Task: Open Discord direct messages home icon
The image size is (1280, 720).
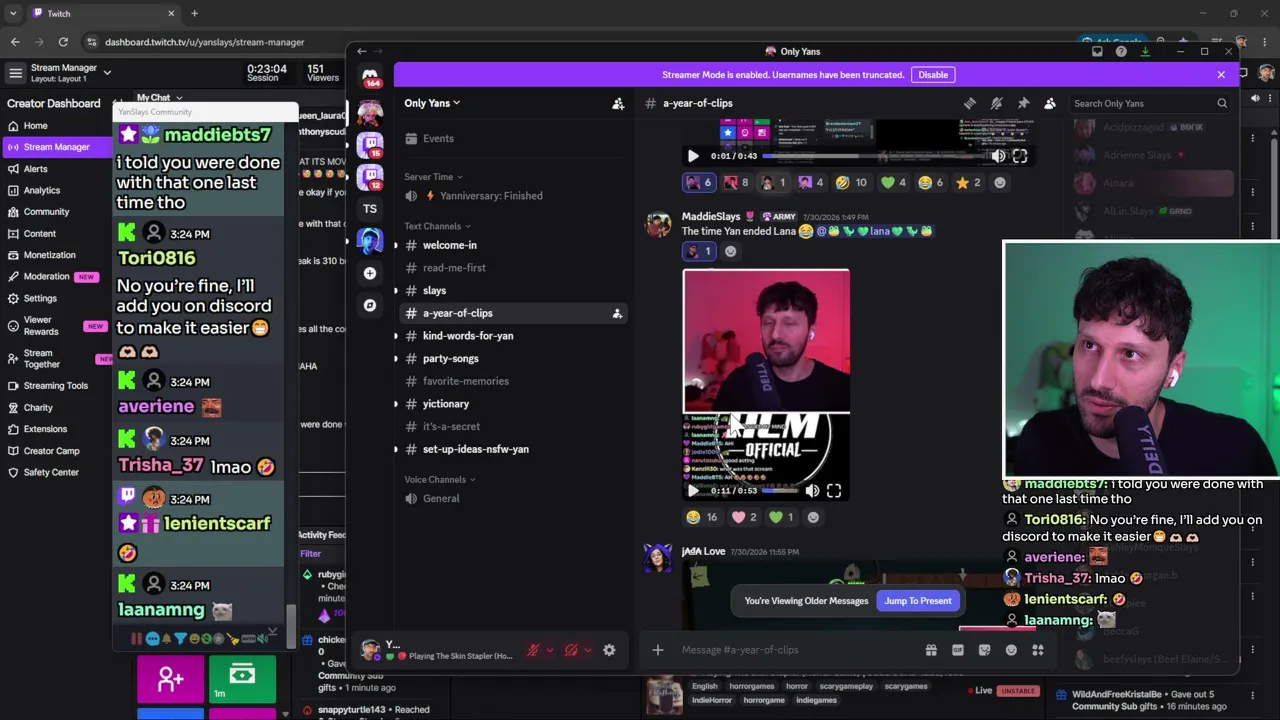Action: (x=370, y=77)
